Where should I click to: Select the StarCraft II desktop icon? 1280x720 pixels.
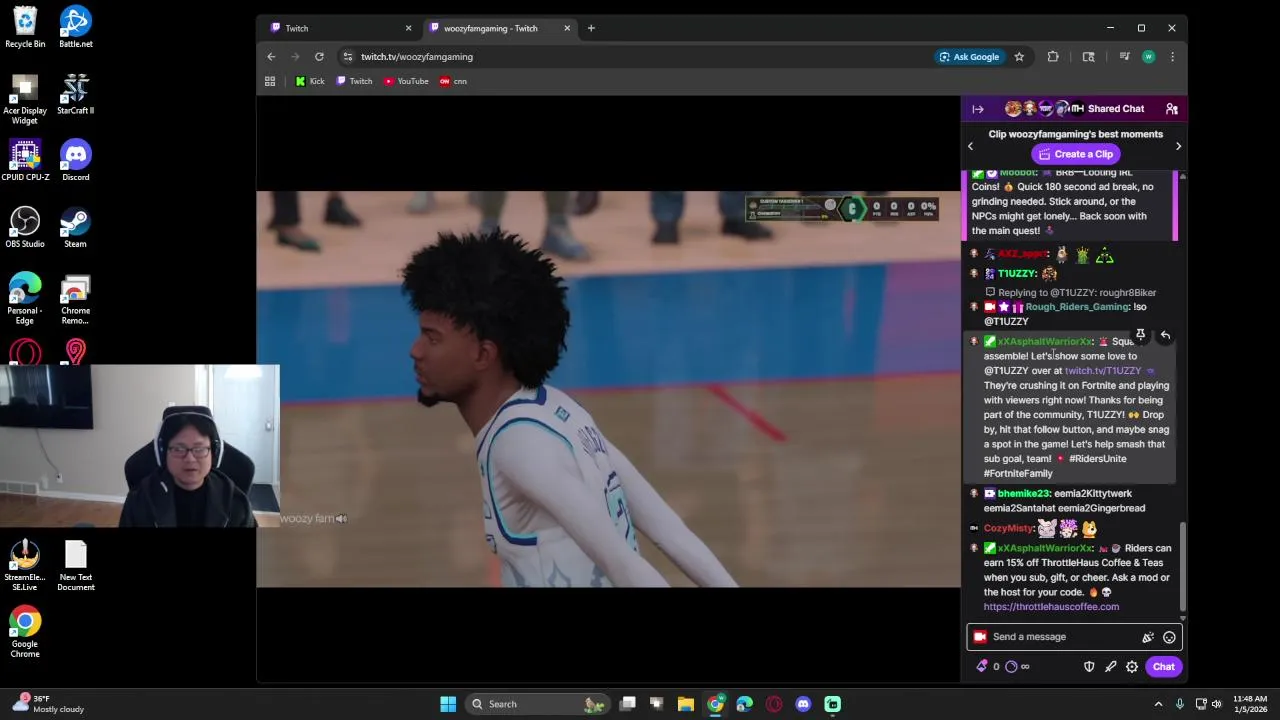point(76,94)
